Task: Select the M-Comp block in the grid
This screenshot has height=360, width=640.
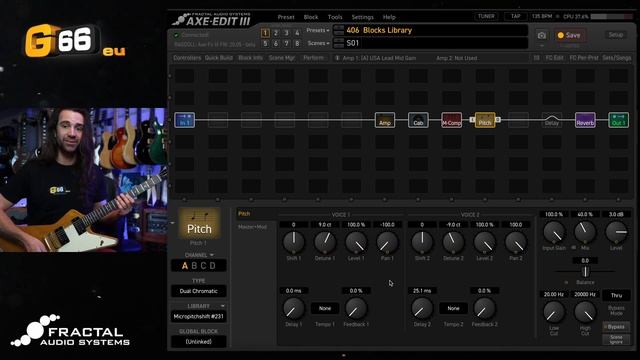Action: click(x=451, y=120)
